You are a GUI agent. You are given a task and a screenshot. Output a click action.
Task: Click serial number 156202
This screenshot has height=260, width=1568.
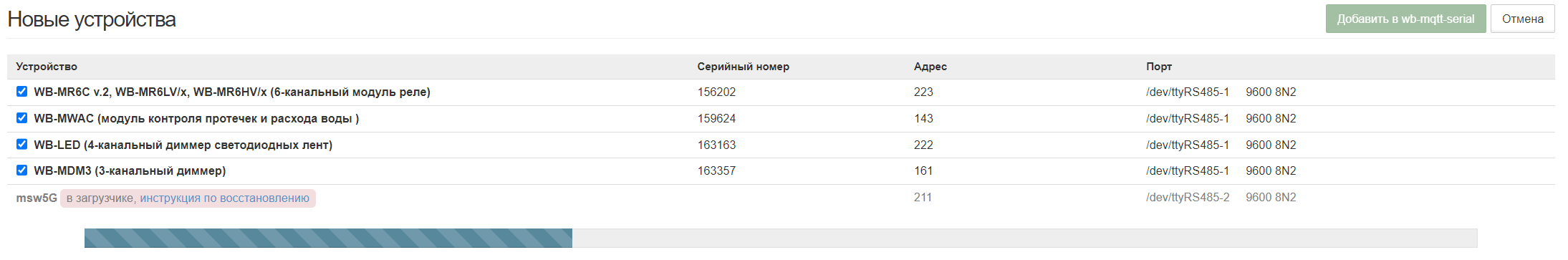[x=716, y=92]
